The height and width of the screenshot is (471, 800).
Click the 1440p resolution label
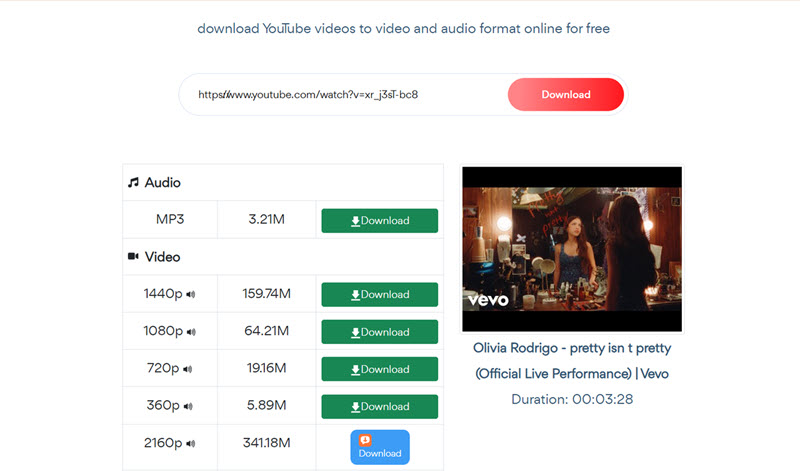click(163, 294)
